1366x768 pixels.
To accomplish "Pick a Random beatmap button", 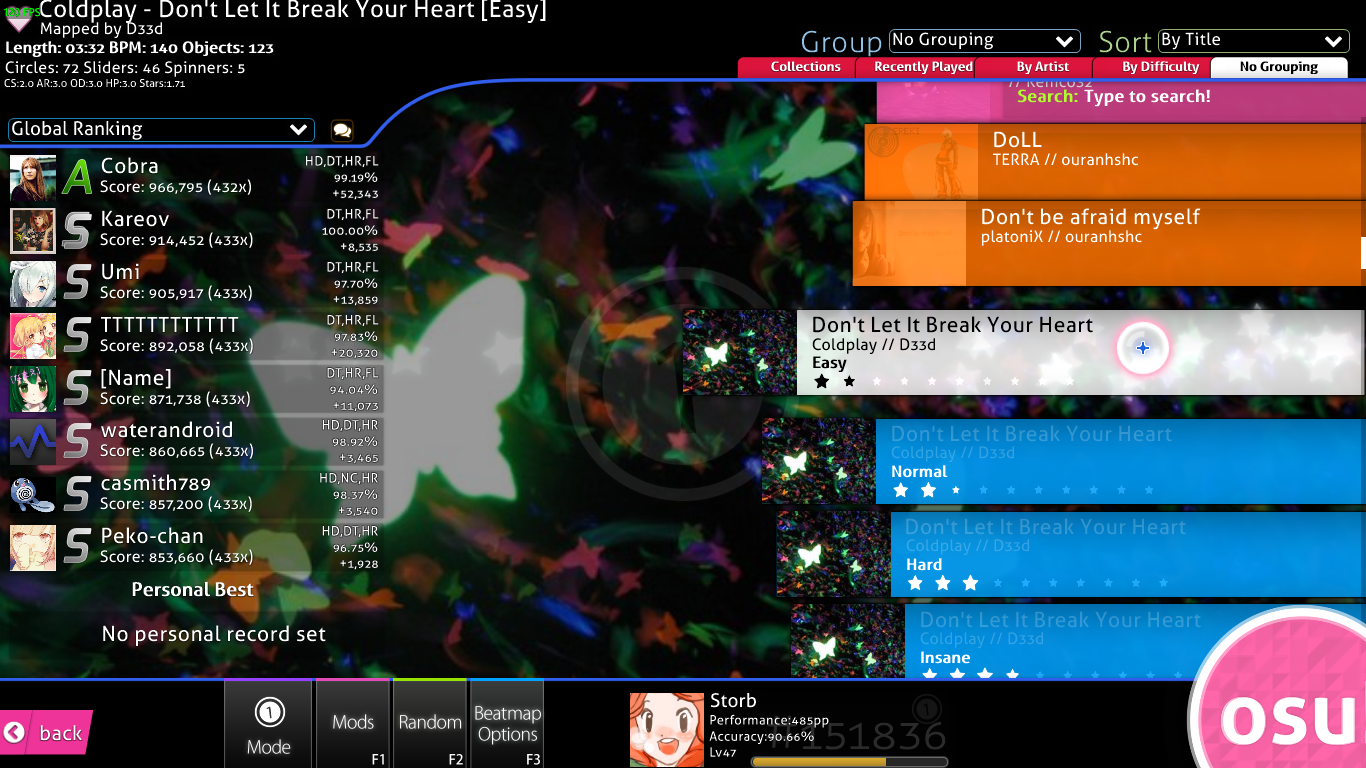I will point(430,724).
